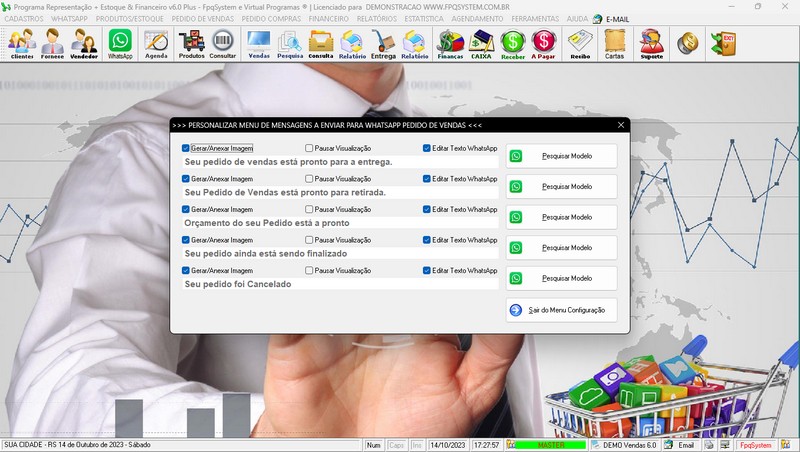Image resolution: width=800 pixels, height=452 pixels.
Task: Open the Suporte toolbar icon
Action: tap(652, 44)
